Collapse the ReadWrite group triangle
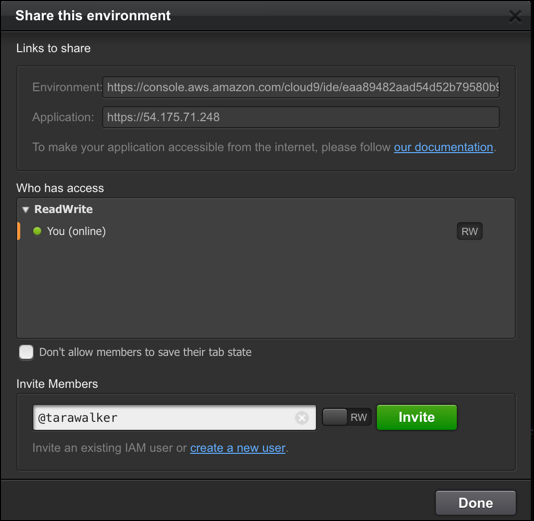534x521 pixels. tap(25, 209)
